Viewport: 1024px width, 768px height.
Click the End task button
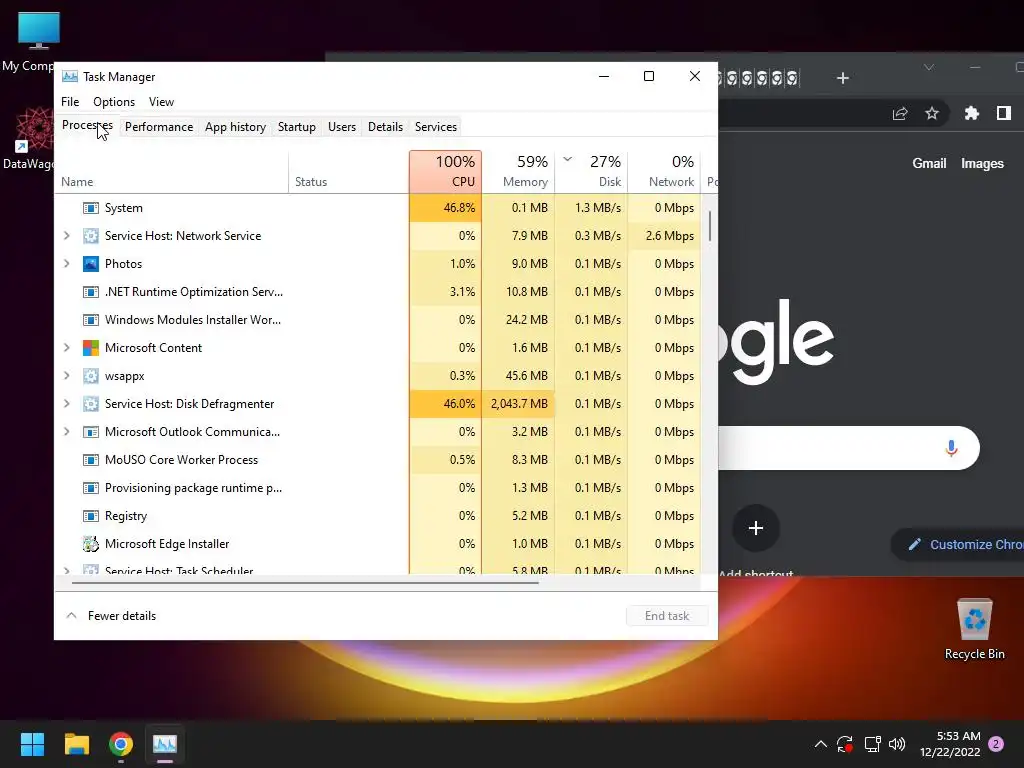[667, 616]
